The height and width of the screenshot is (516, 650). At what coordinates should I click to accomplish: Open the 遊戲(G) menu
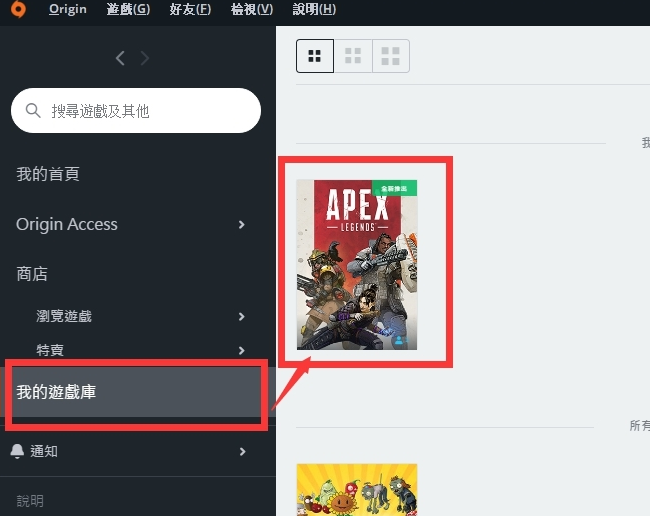coord(128,9)
